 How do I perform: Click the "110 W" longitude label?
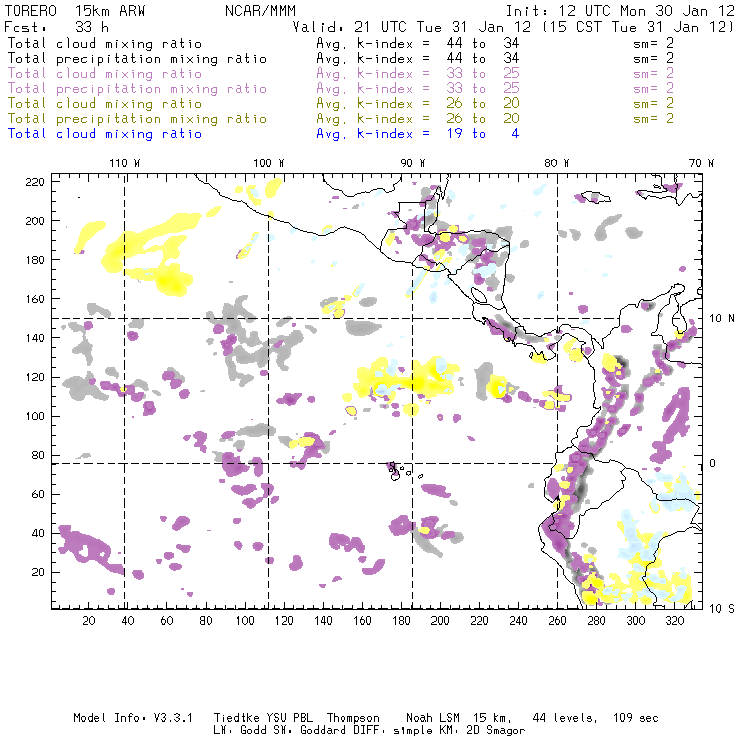tap(125, 163)
